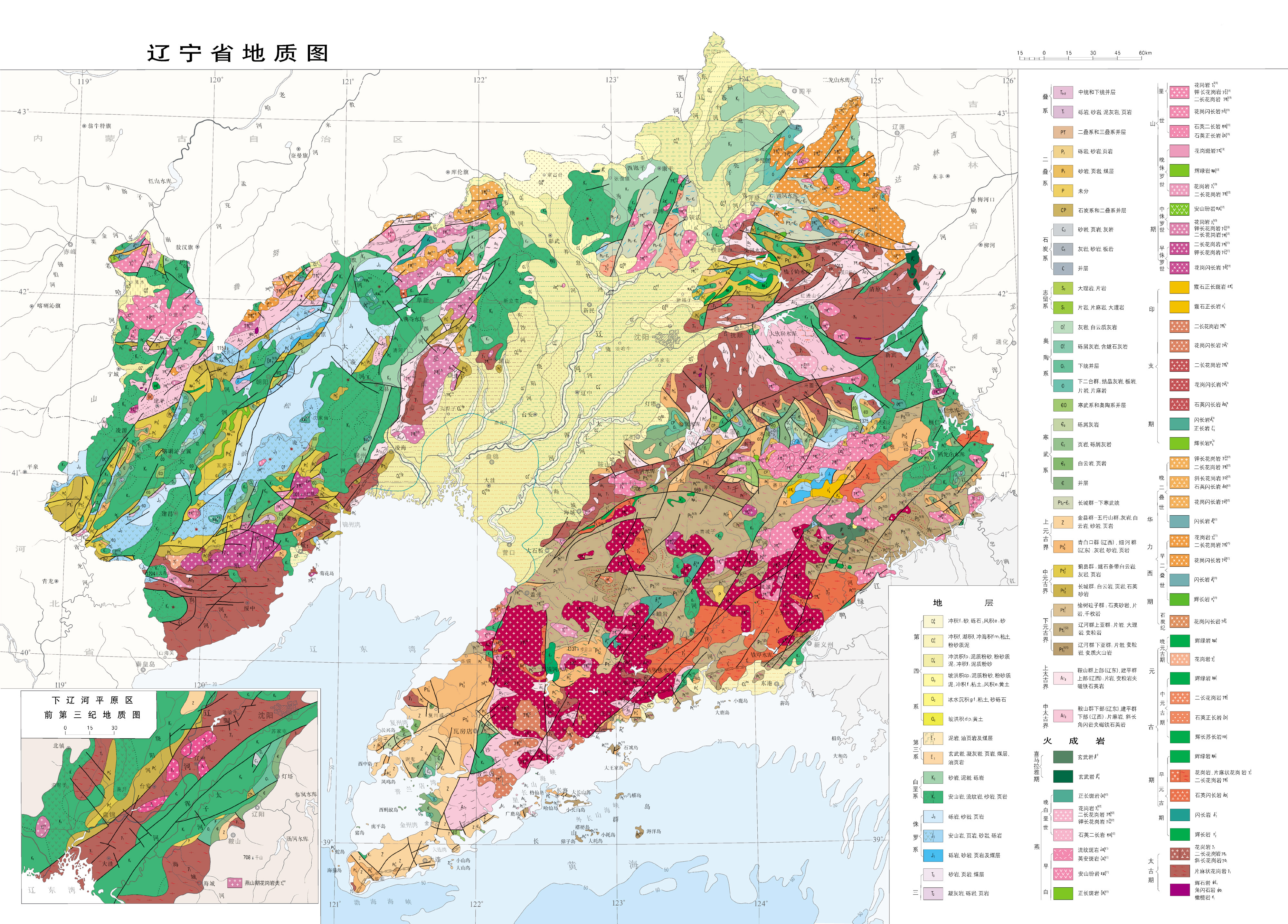Click the 地层 legend section heading
Viewport: 1288px width, 924px height.
point(963,603)
